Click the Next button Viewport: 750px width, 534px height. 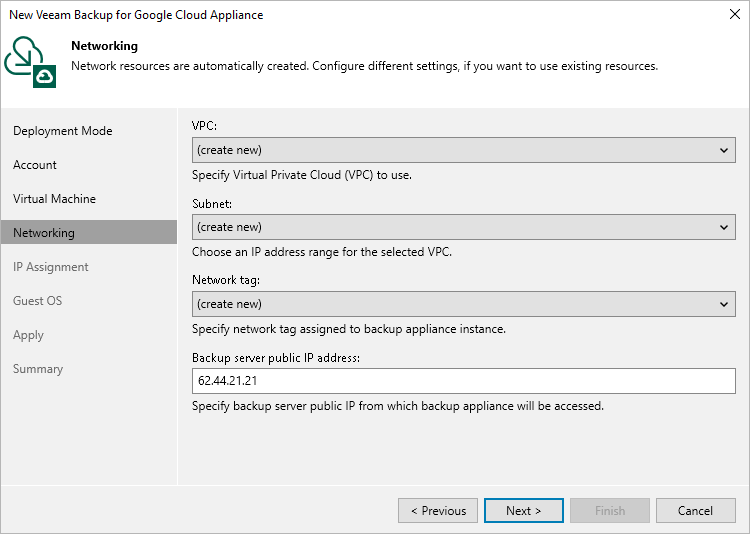pos(524,511)
